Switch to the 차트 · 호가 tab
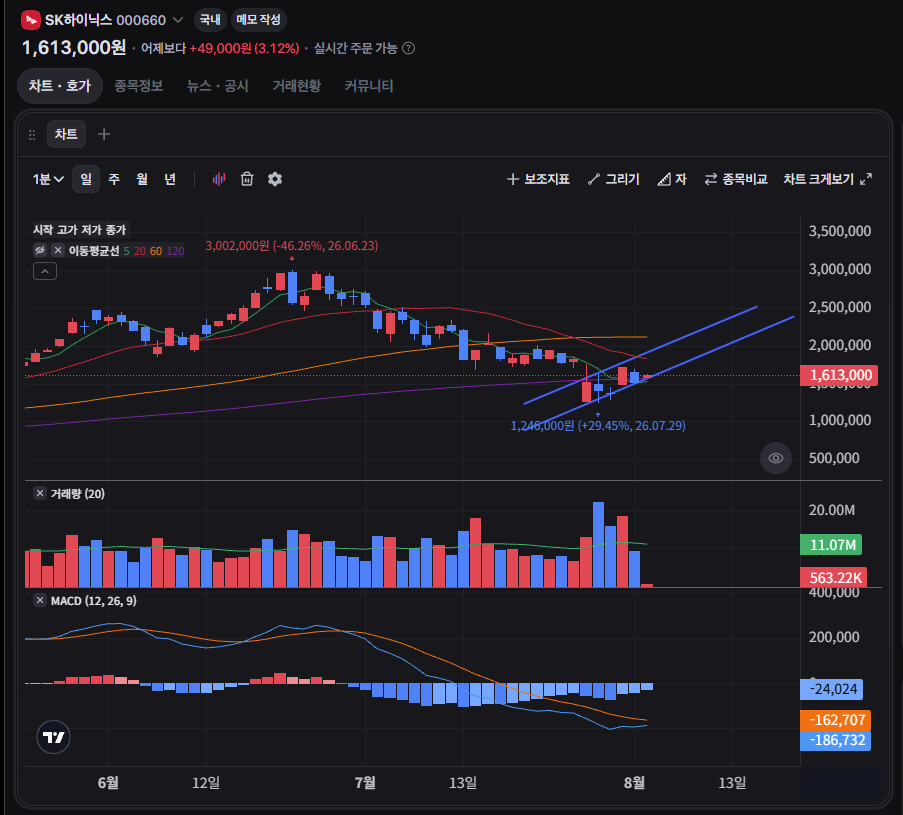The width and height of the screenshot is (903, 815). click(60, 86)
